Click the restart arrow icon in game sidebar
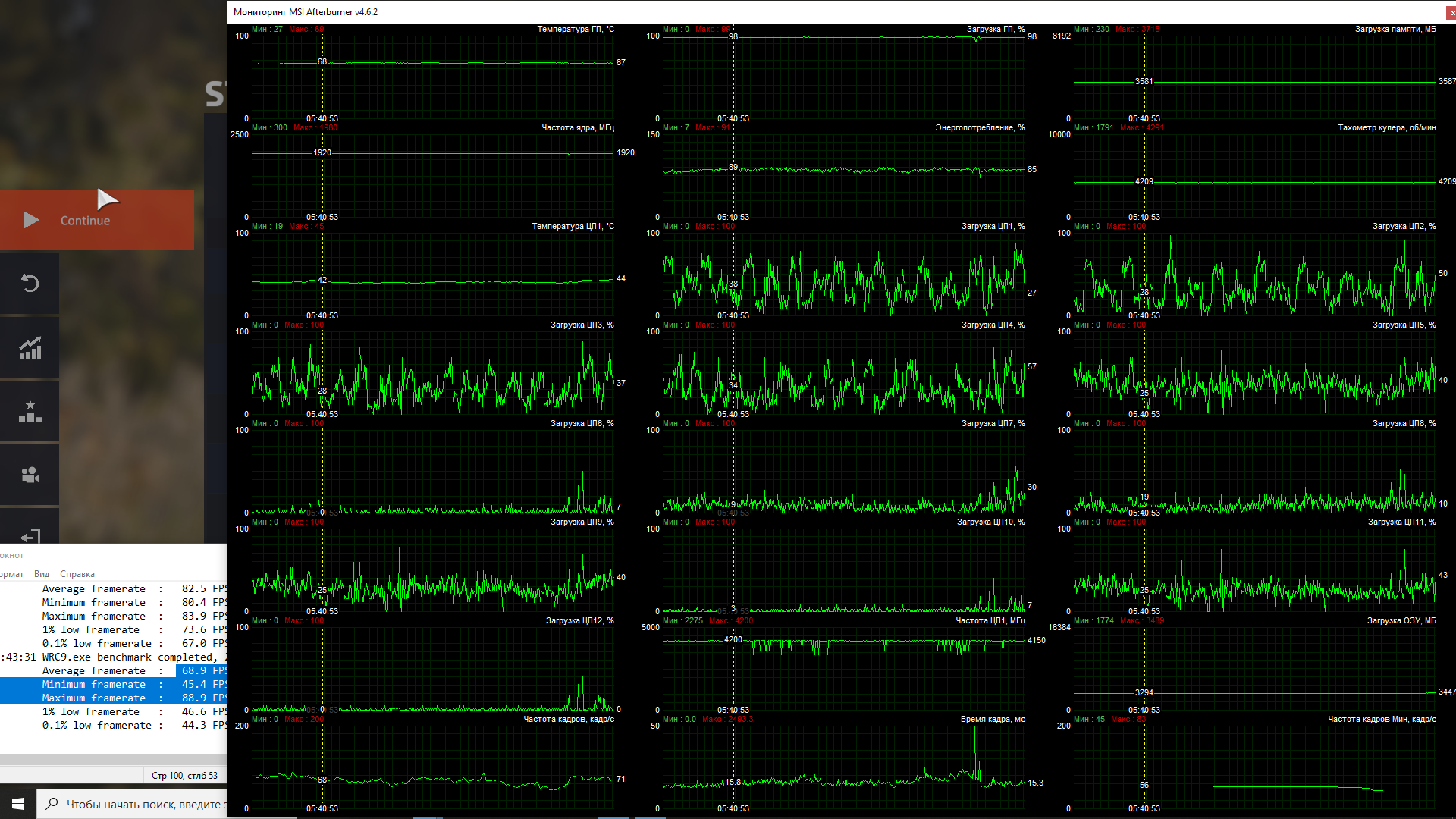The width and height of the screenshot is (1456, 819). [x=30, y=284]
